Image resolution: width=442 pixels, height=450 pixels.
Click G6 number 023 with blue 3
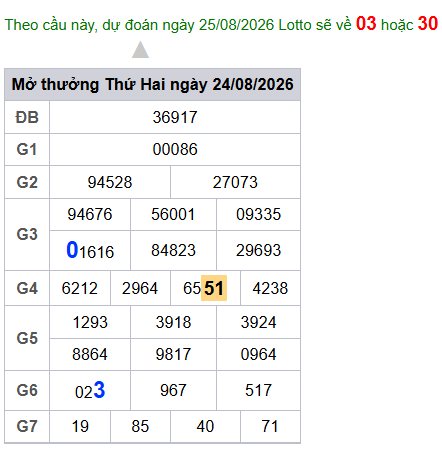click(90, 390)
